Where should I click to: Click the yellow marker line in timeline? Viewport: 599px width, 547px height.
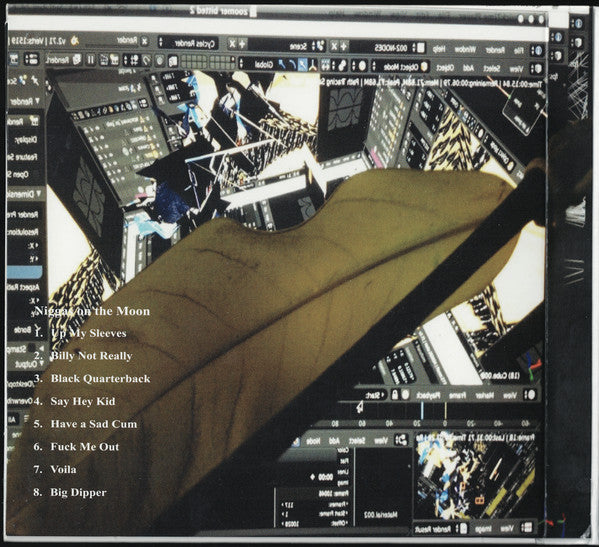(x=445, y=410)
